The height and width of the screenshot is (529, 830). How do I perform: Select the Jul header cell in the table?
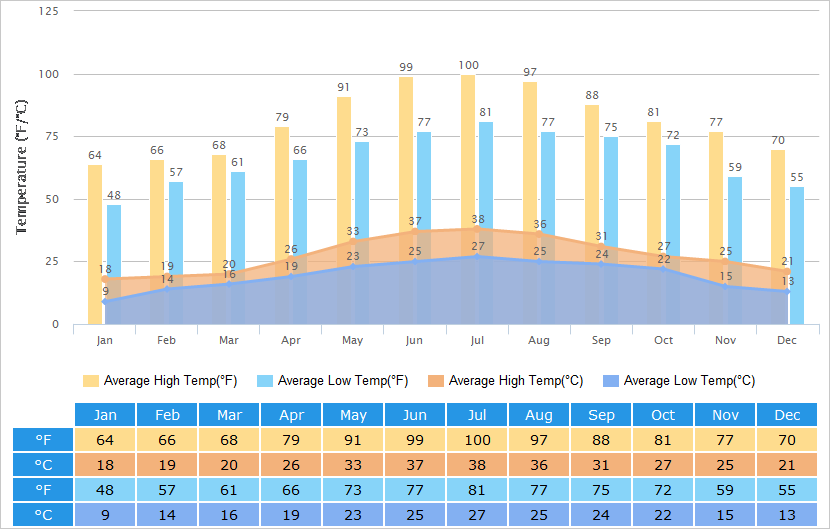[x=477, y=415]
